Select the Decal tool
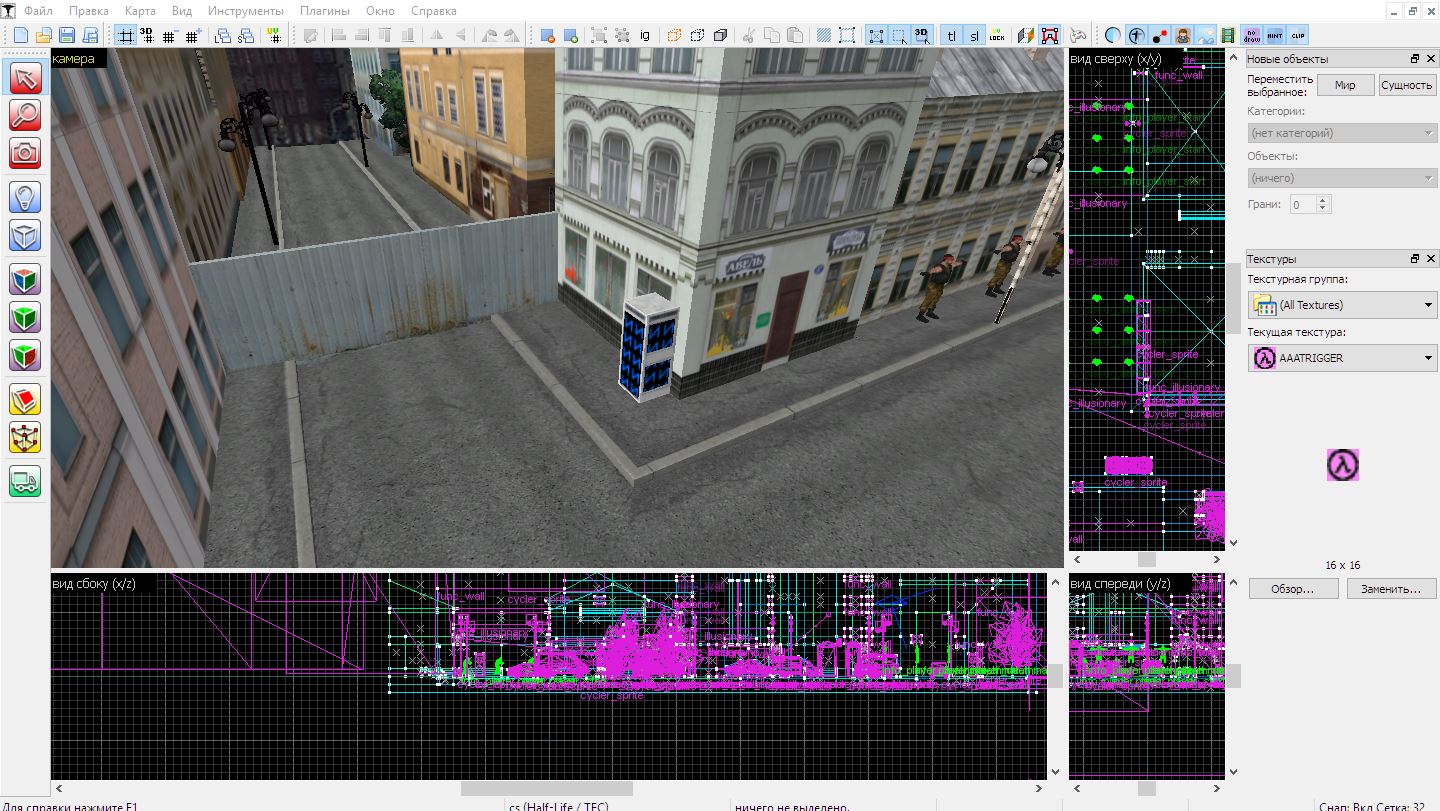 (x=25, y=355)
